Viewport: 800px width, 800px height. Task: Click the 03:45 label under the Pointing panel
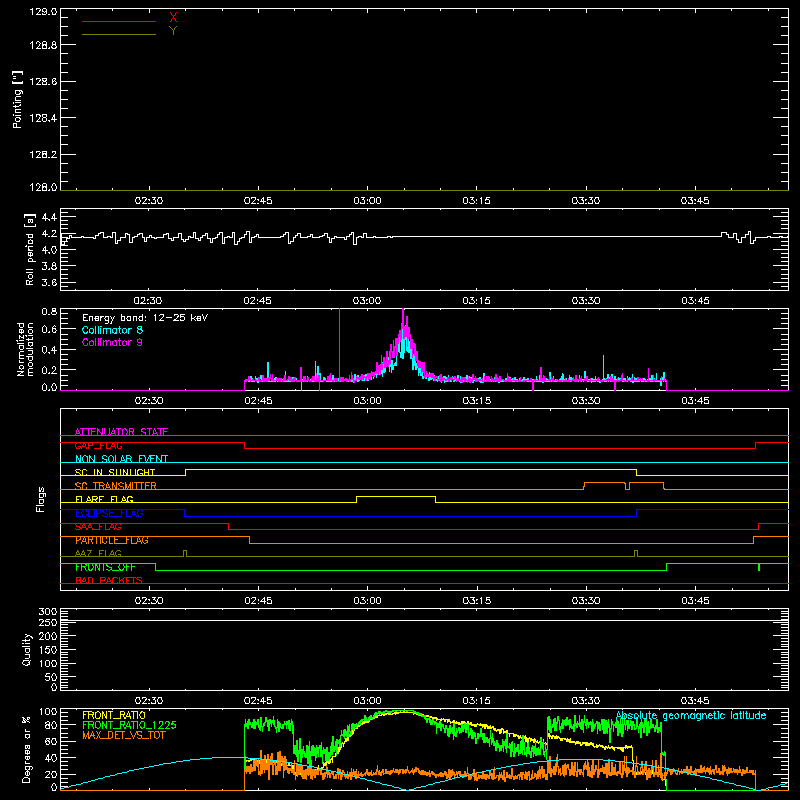(x=695, y=201)
